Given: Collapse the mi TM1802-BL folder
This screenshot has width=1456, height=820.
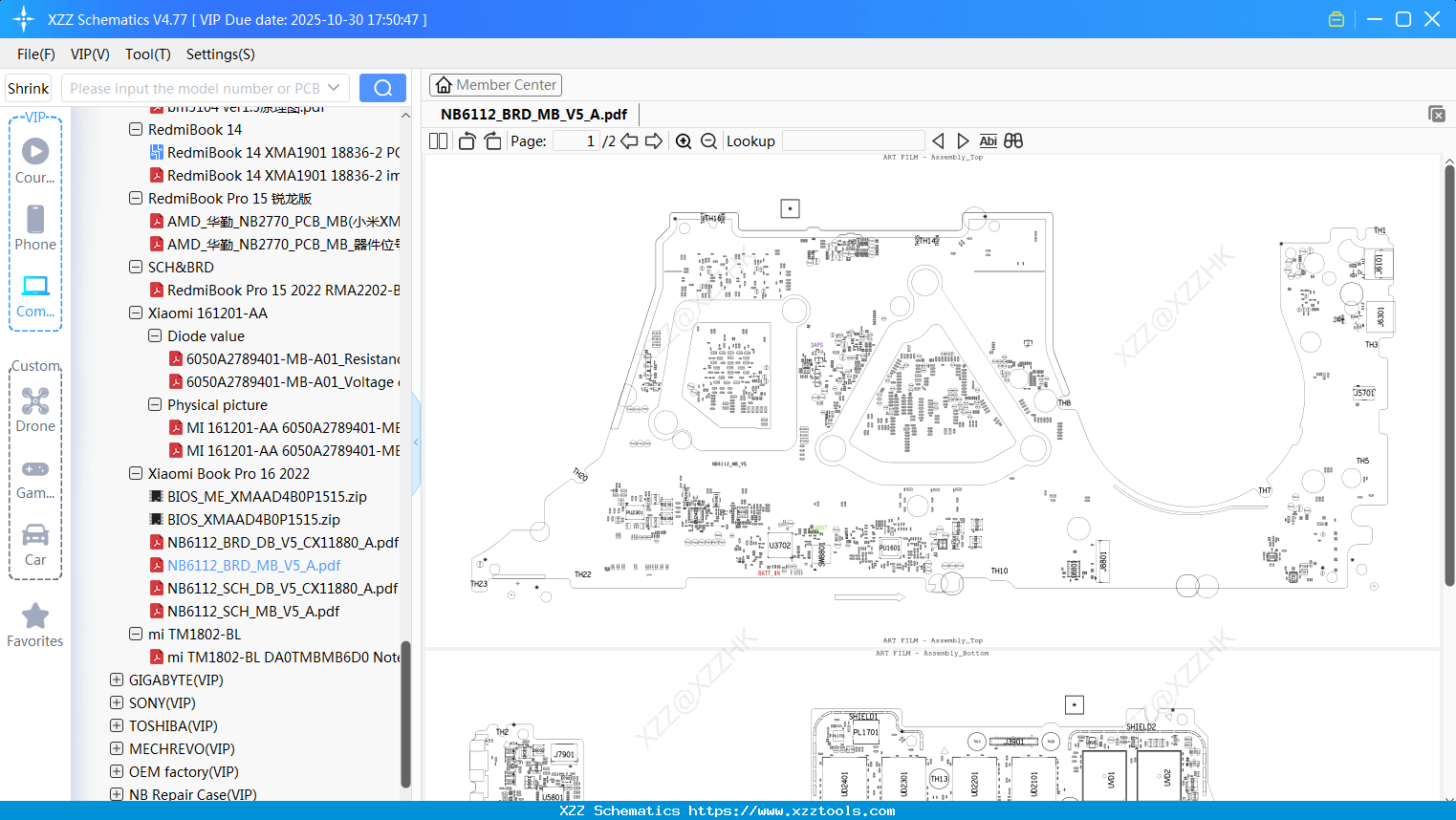Looking at the screenshot, I should [136, 634].
